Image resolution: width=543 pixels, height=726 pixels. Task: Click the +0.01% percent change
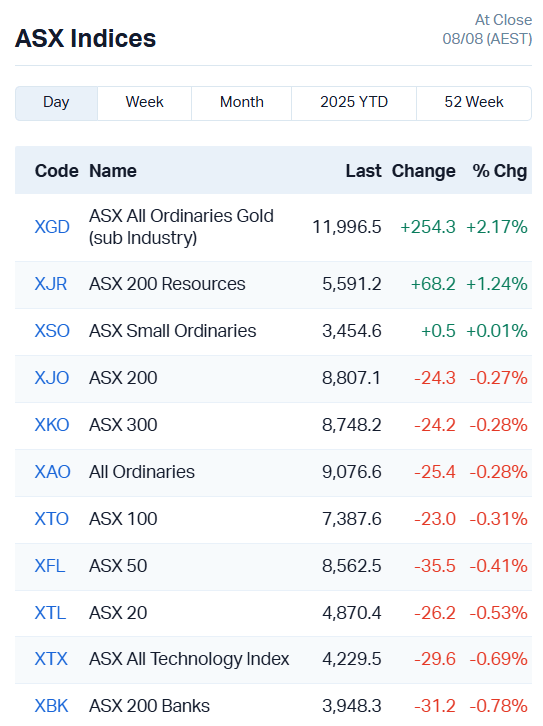coord(497,331)
